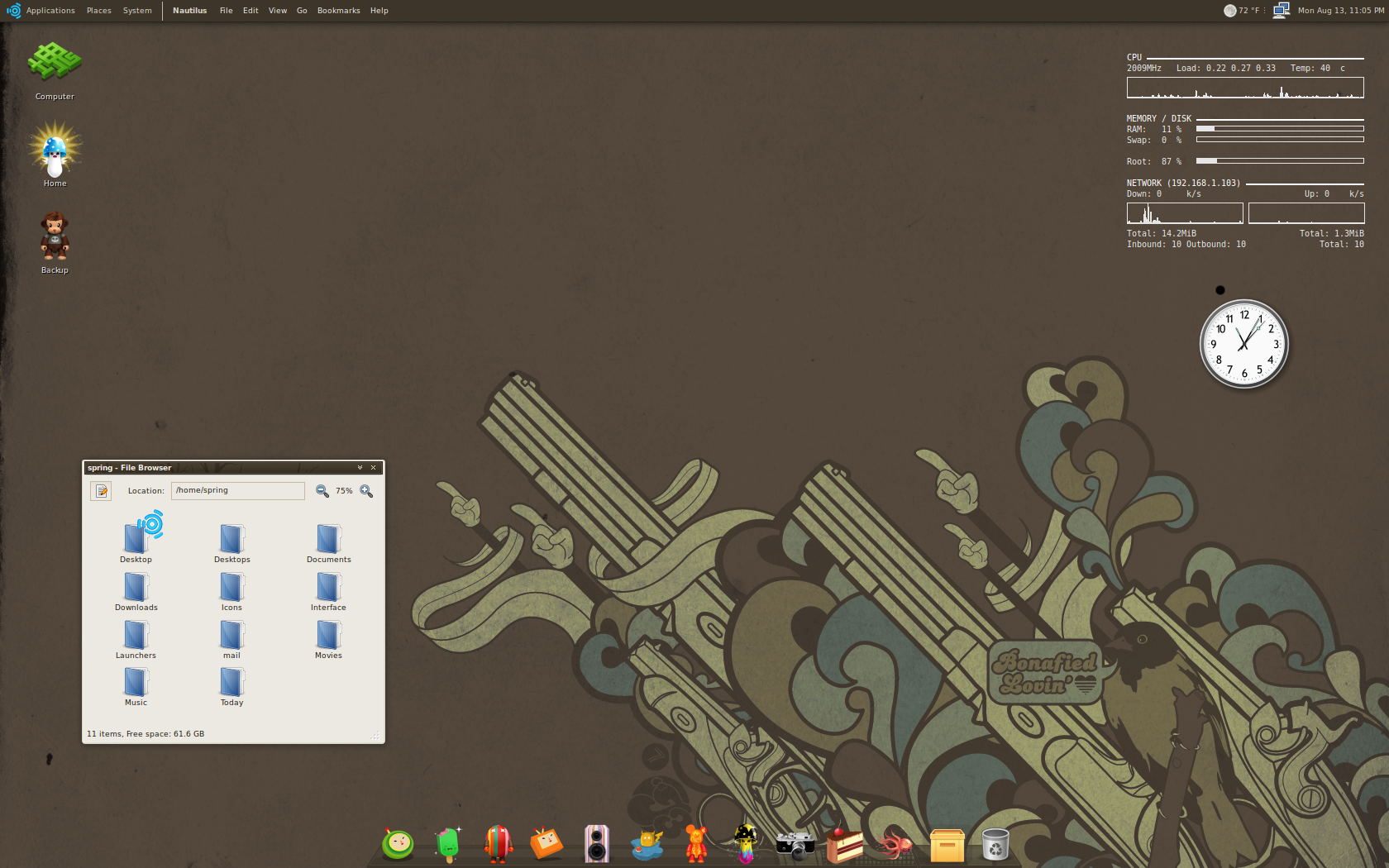Click the /home/spring location field

tap(237, 491)
